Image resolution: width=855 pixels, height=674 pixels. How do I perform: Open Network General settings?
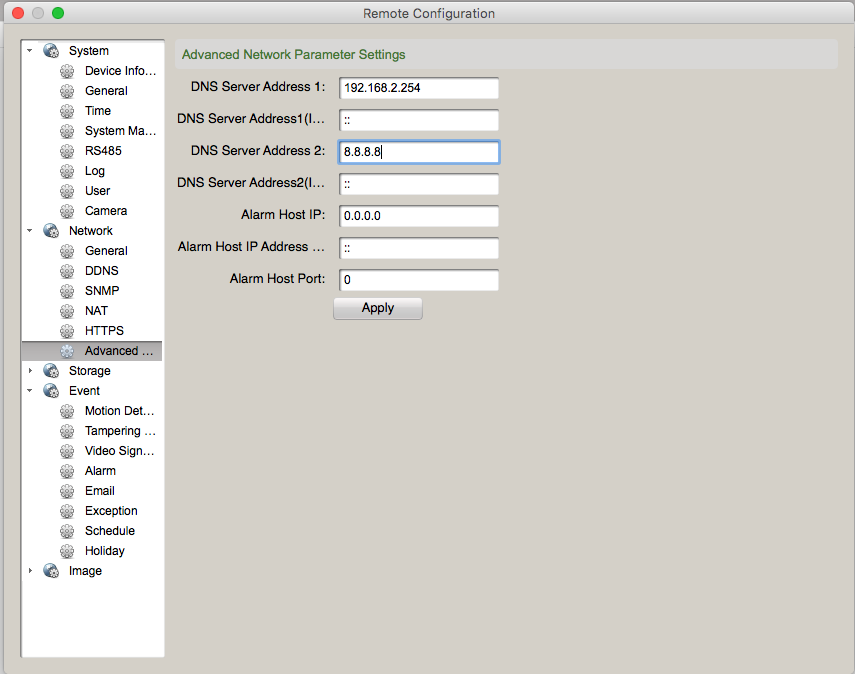point(106,251)
